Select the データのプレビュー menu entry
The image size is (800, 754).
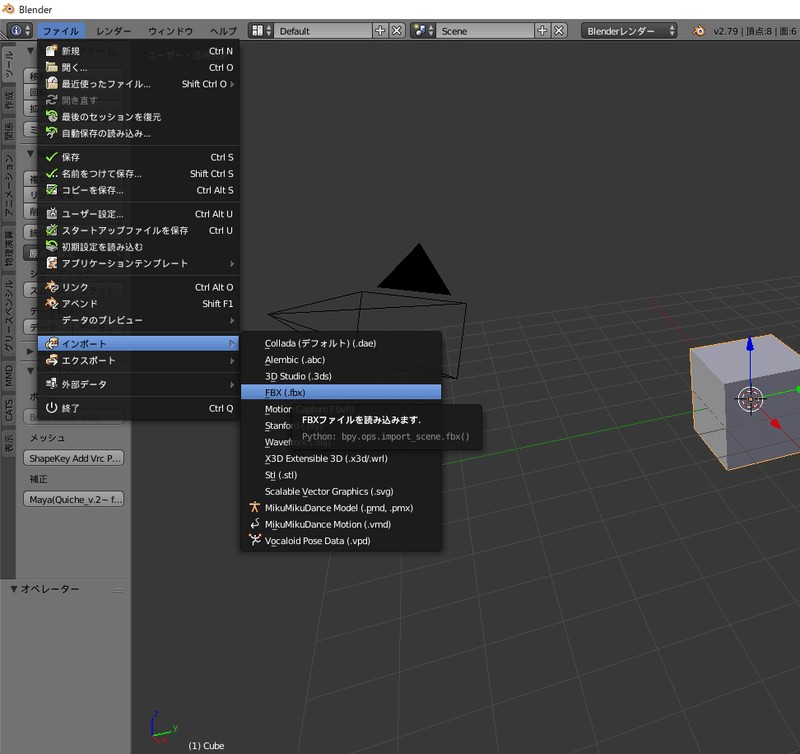[x=138, y=320]
